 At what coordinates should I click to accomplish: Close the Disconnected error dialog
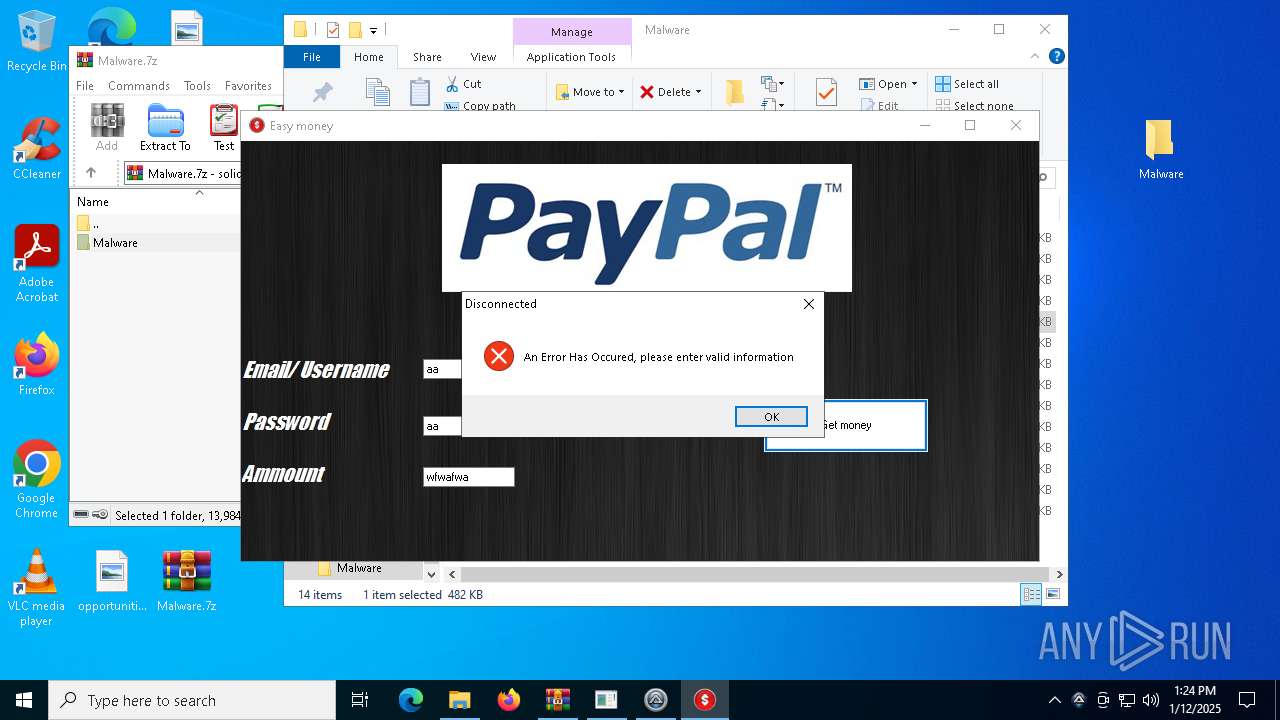click(809, 304)
